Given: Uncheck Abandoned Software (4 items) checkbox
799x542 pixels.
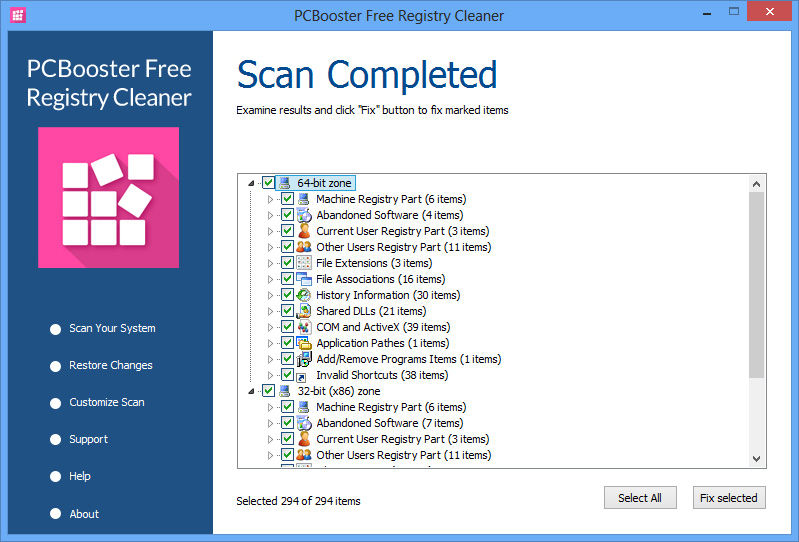Looking at the screenshot, I should click(x=287, y=214).
